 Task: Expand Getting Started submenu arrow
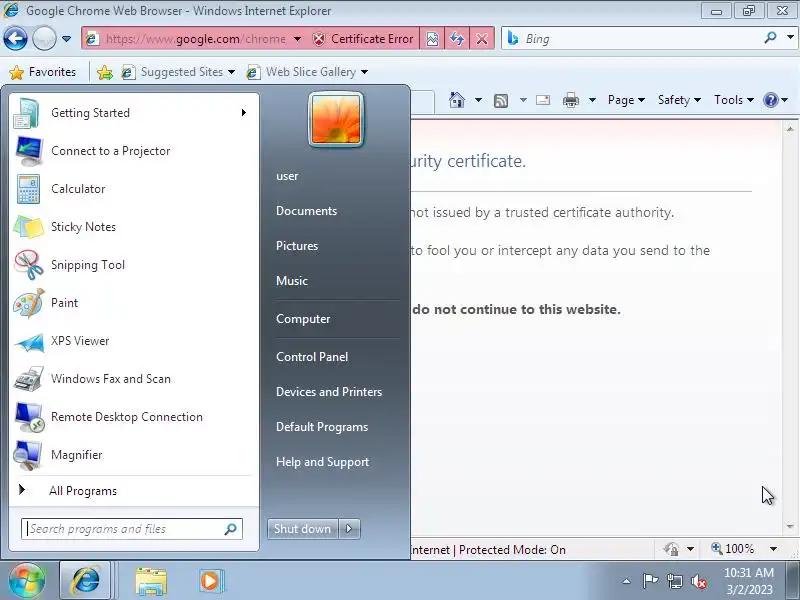[x=244, y=113]
